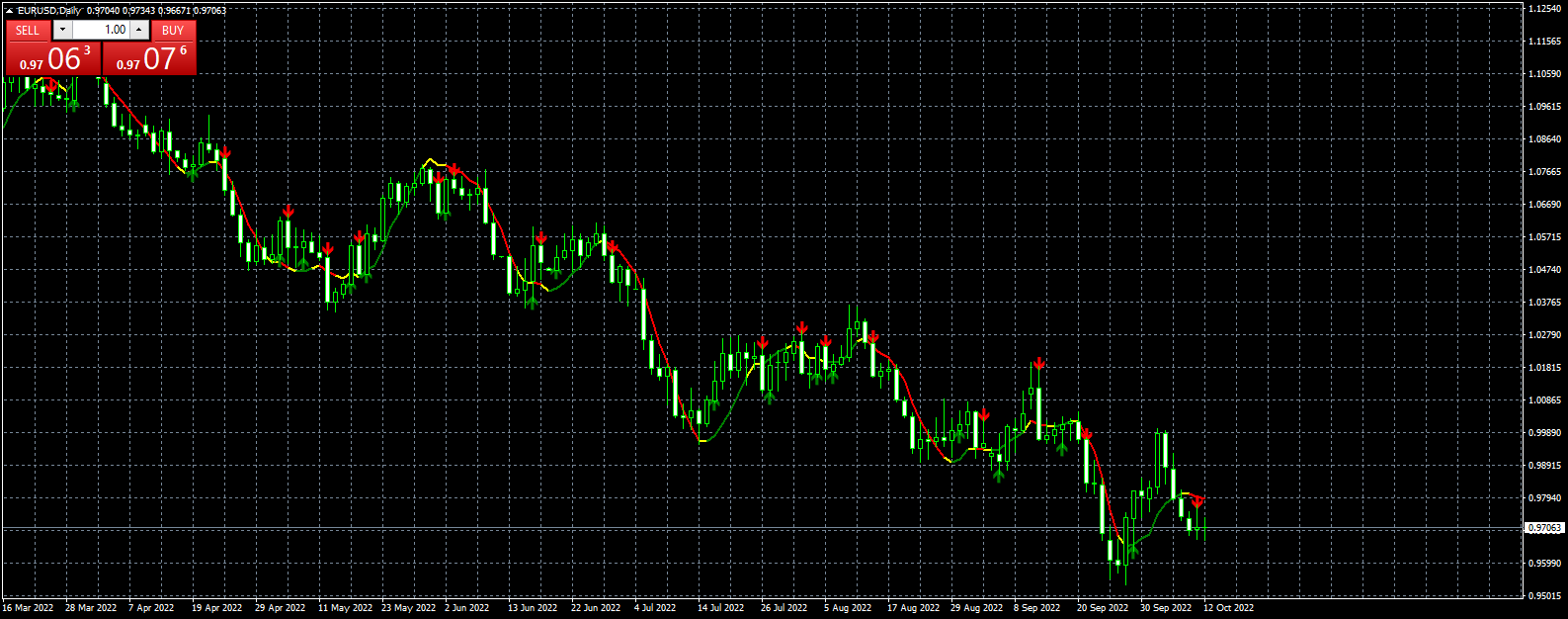Image resolution: width=1568 pixels, height=619 pixels.
Task: Click the 4 Jul 2022 date label
Action: pyautogui.click(x=655, y=608)
